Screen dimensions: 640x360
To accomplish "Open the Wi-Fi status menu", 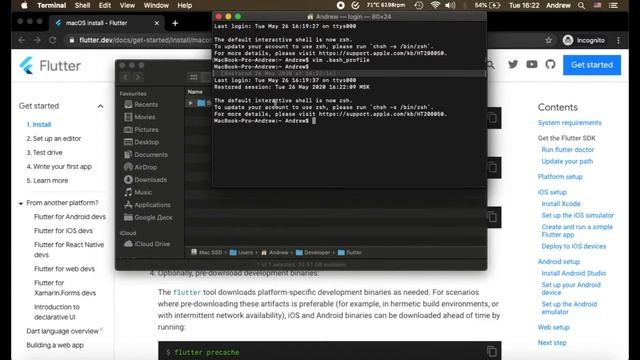I will tap(435, 5).
